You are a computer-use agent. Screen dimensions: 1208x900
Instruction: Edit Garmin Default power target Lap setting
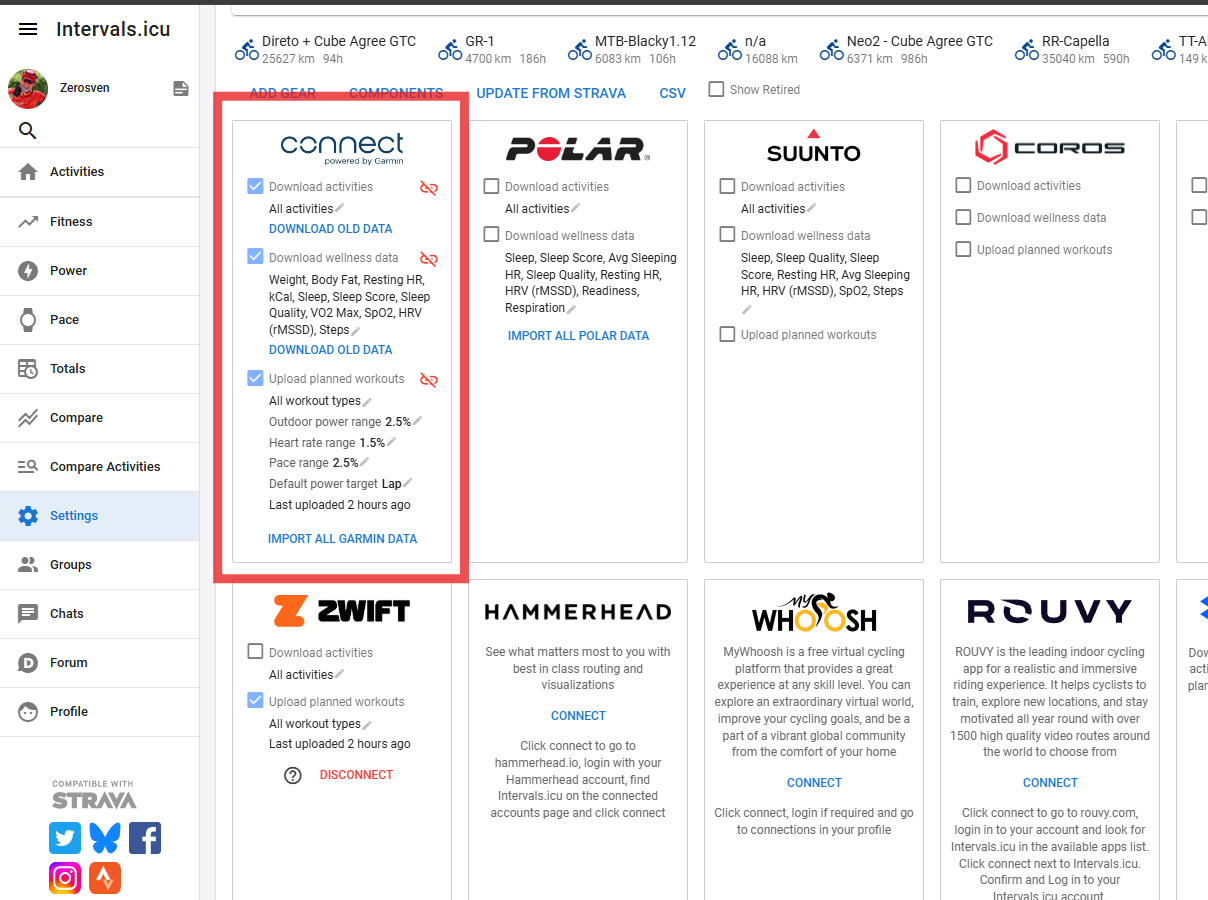pos(407,484)
